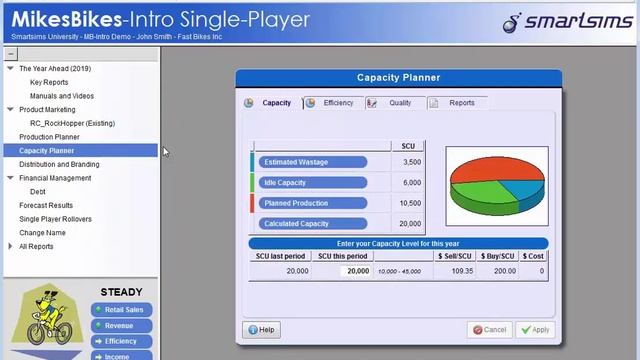Click the Revenue indicator dot
Screen dimensions: 640x360
98,325
